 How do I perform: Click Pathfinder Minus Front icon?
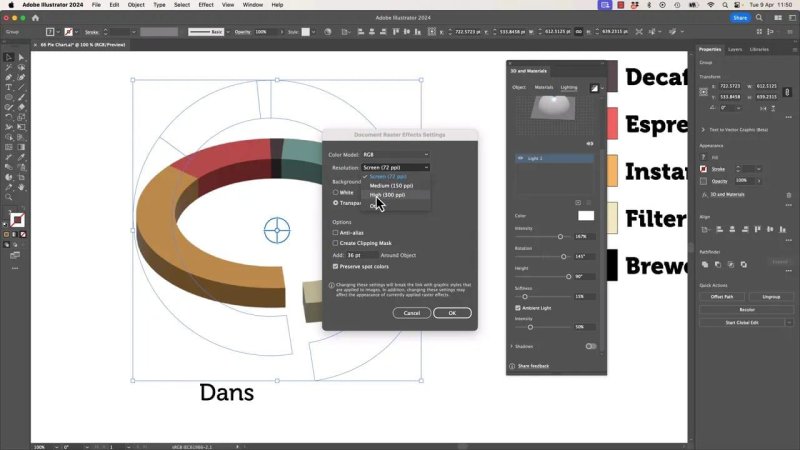pyautogui.click(x=718, y=264)
